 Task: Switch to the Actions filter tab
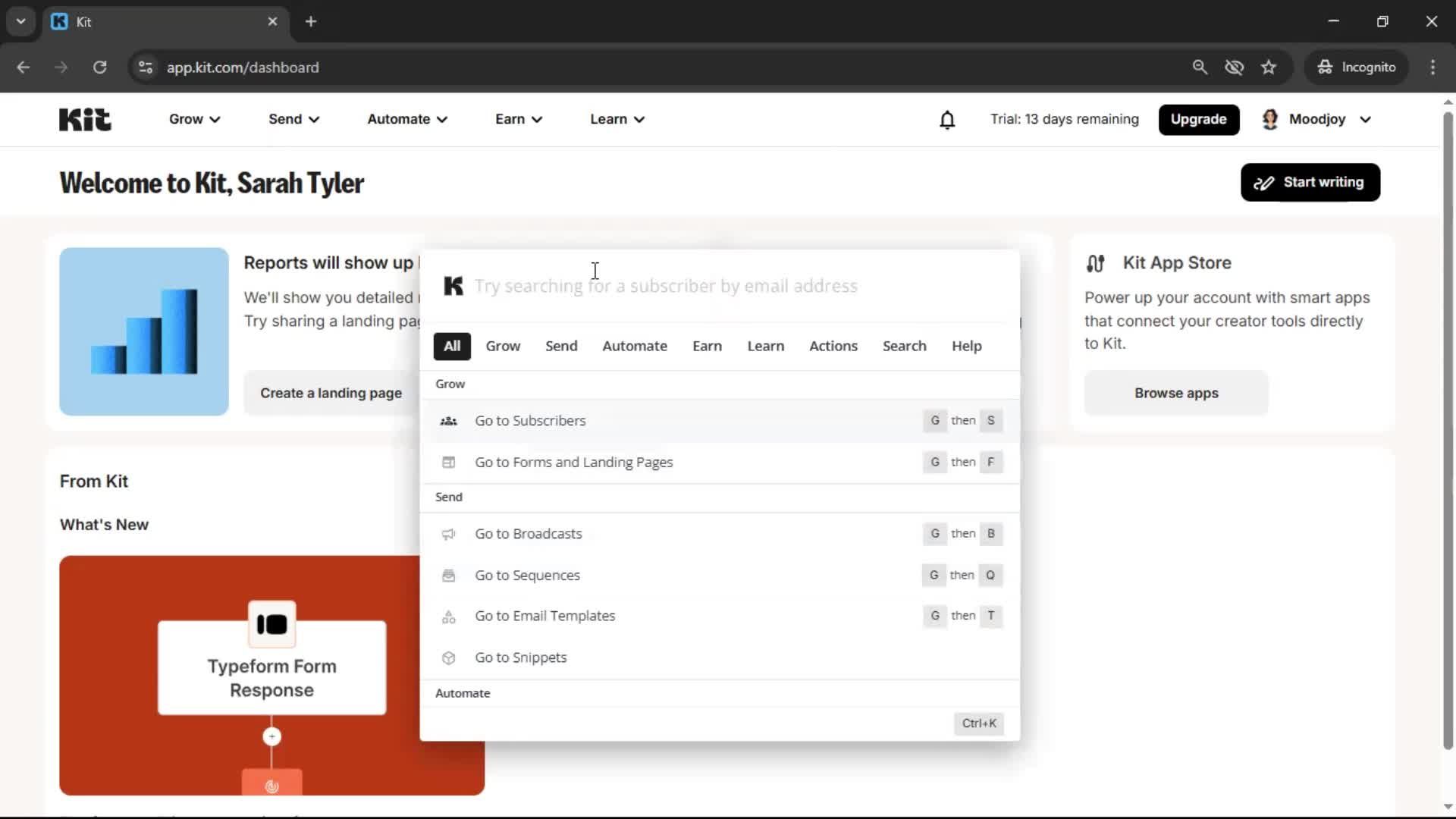833,346
